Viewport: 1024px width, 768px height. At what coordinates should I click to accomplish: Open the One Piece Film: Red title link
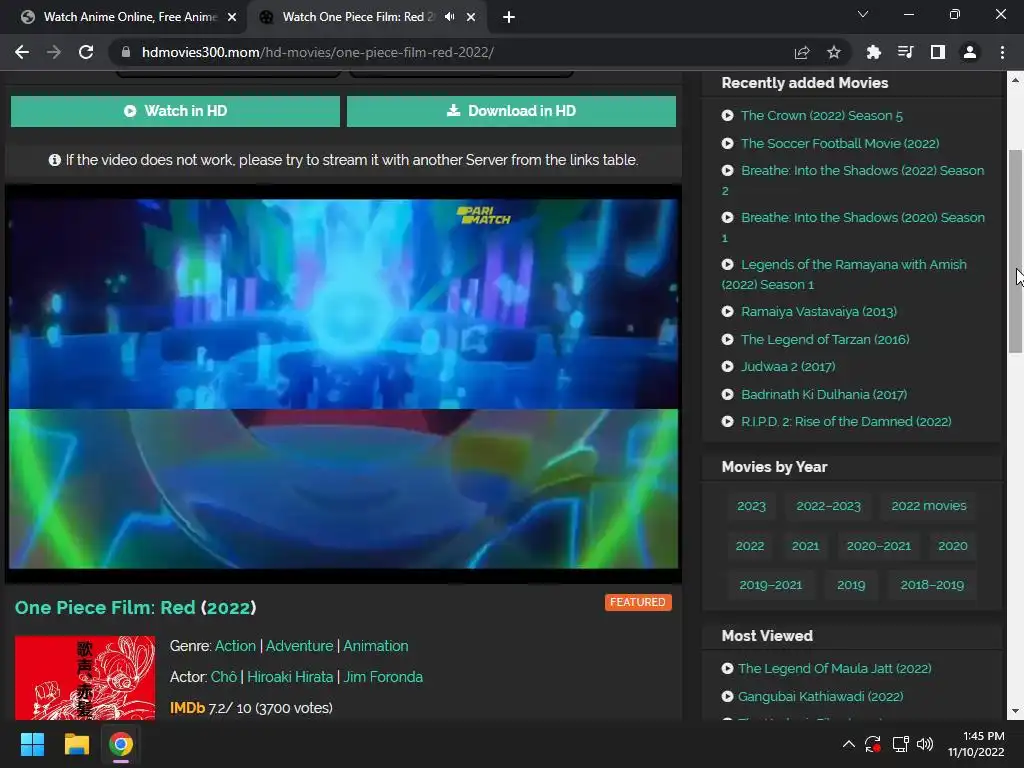135,607
